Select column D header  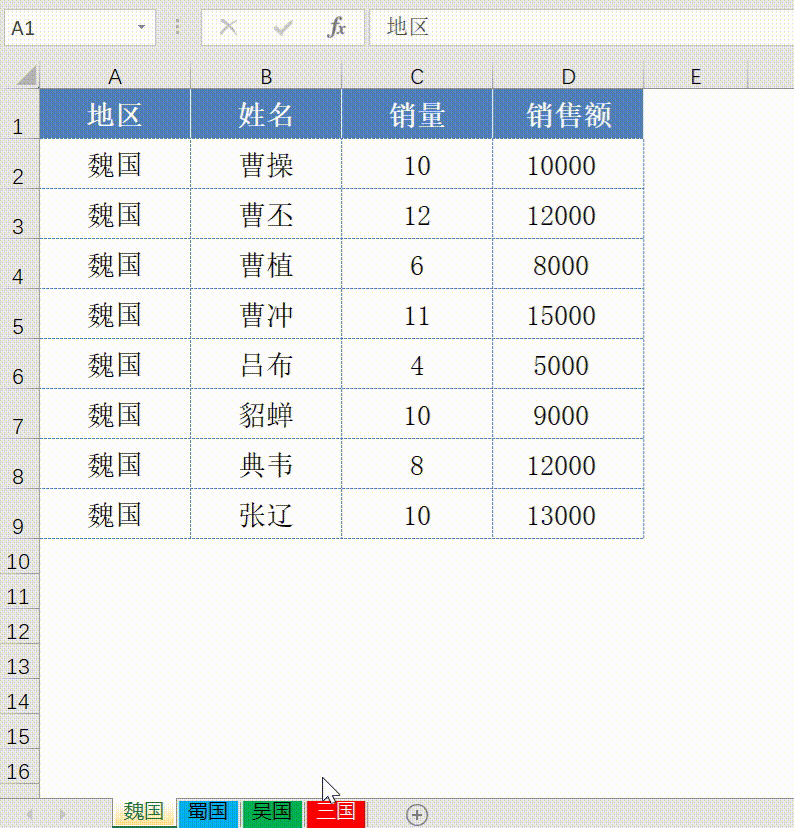pyautogui.click(x=568, y=77)
